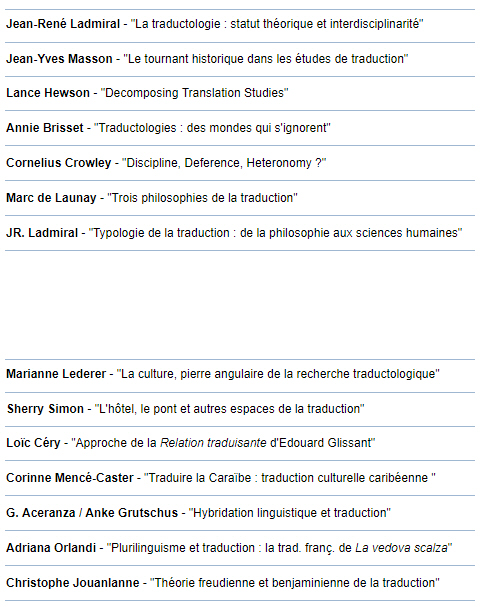Select Loïc Céry 'Relation traduisante' entry
The width and height of the screenshot is (484, 607).
[191, 442]
